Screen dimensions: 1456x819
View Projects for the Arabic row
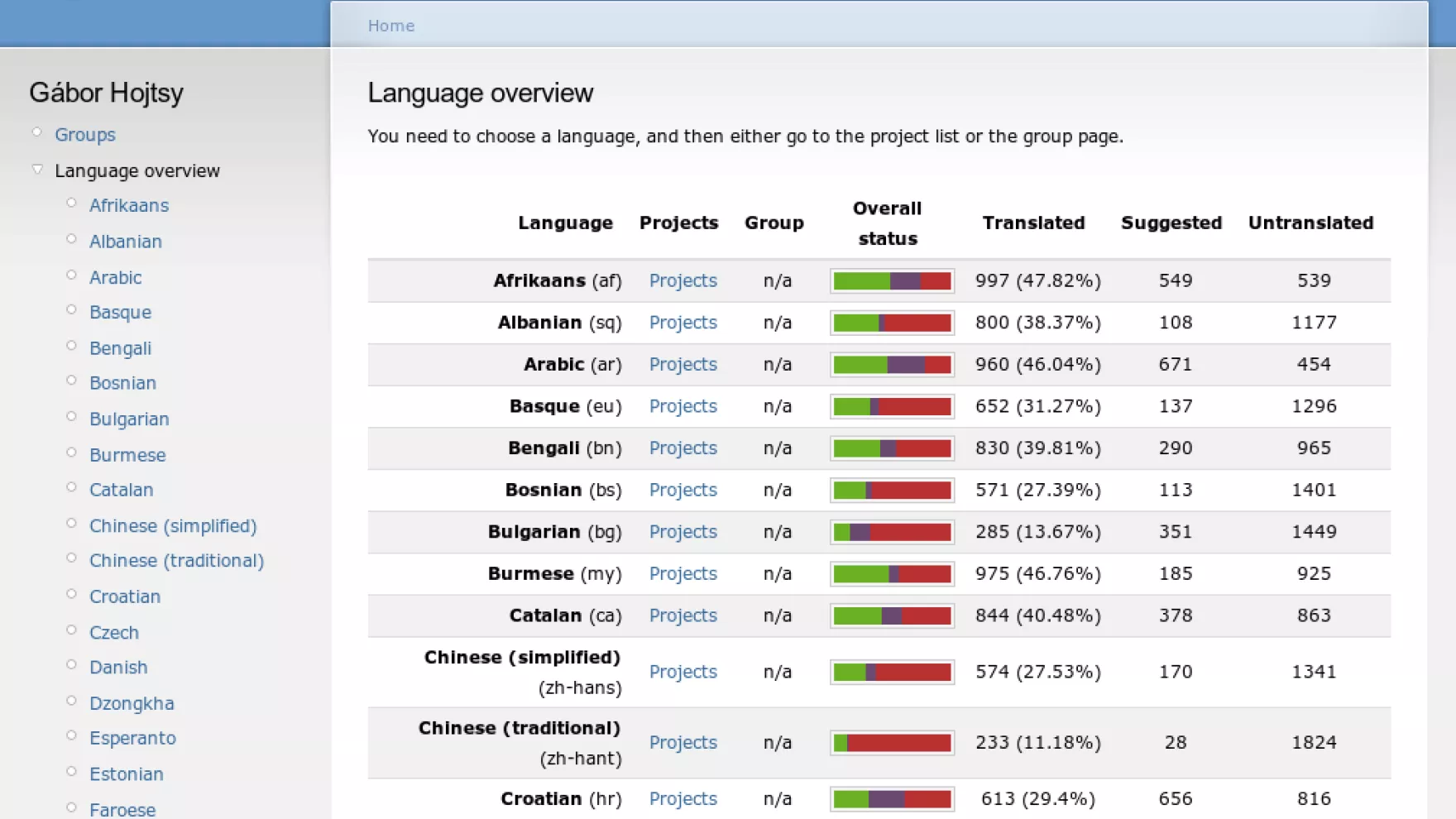click(x=683, y=364)
